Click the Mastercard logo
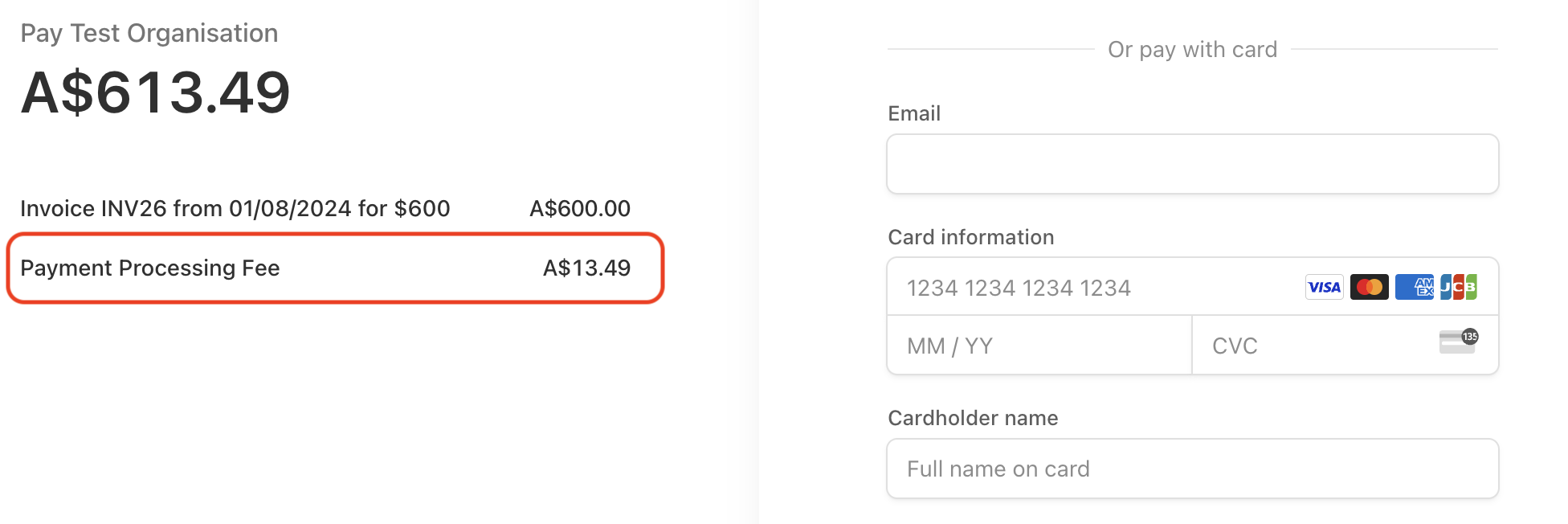 pyautogui.click(x=1369, y=287)
